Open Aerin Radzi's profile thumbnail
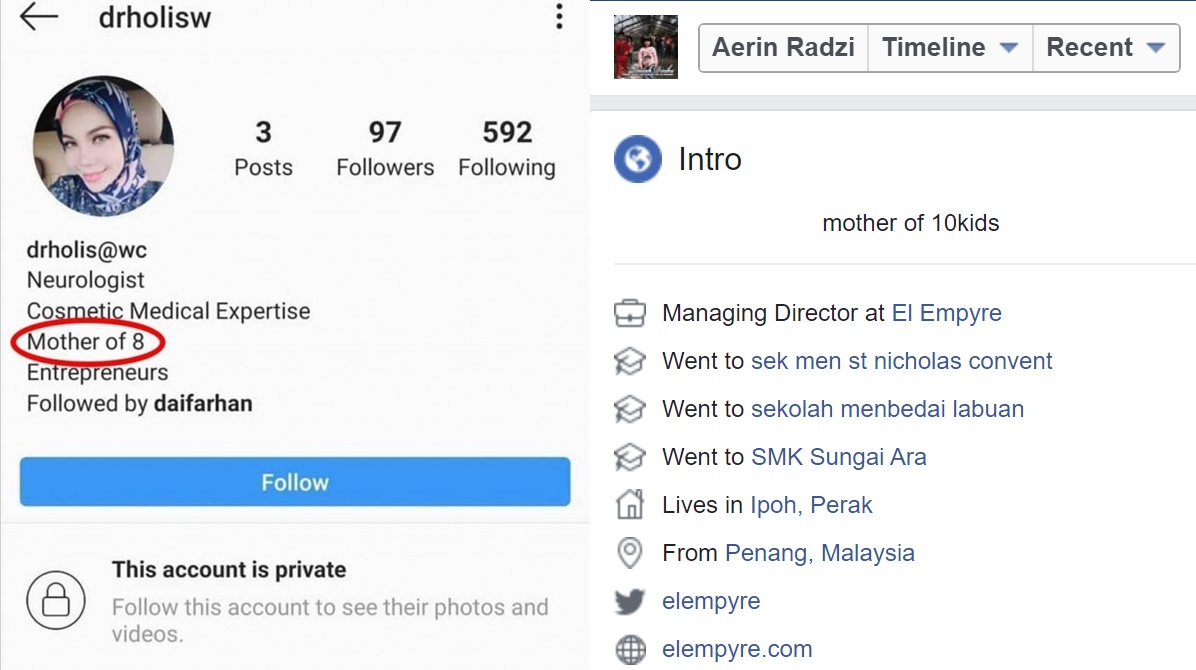Viewport: 1196px width, 670px height. tap(646, 47)
